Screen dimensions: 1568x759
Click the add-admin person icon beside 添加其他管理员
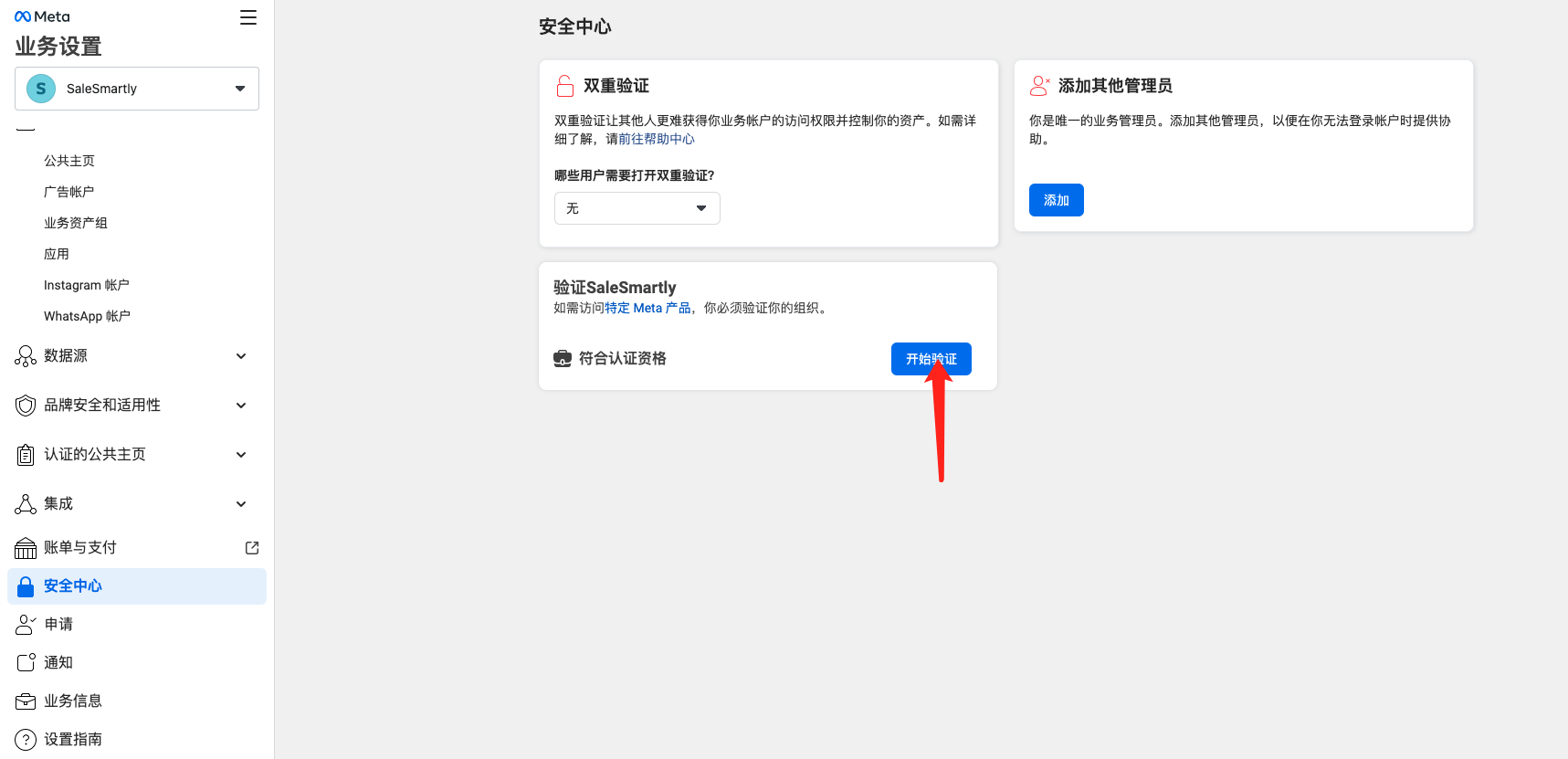[x=1039, y=86]
